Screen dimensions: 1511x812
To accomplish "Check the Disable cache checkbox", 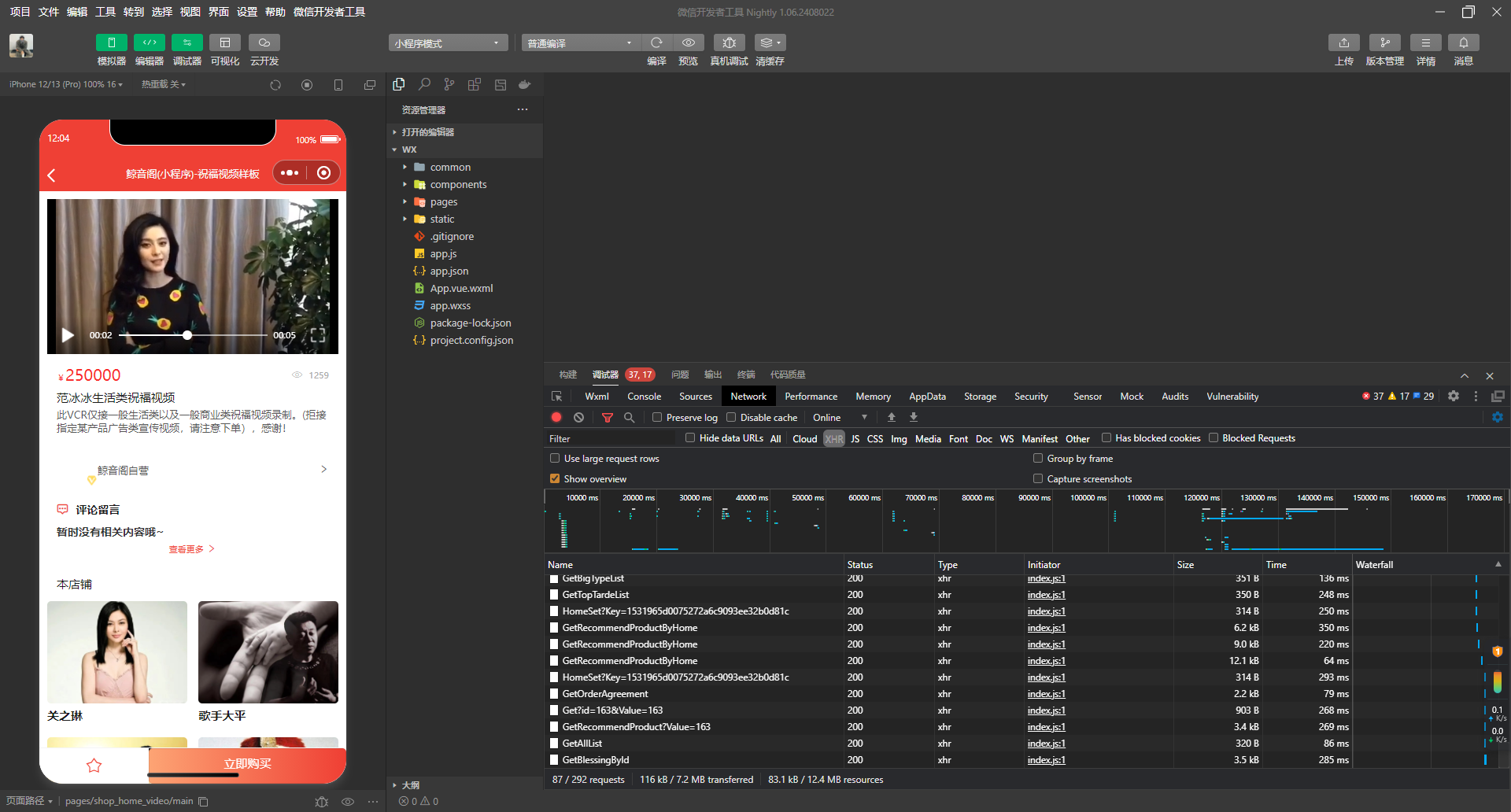I will pos(731,418).
